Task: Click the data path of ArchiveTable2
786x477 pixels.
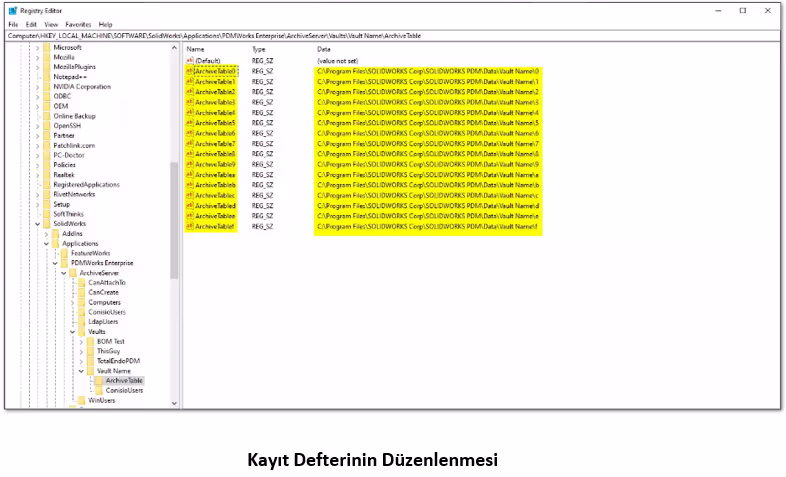Action: tap(428, 92)
